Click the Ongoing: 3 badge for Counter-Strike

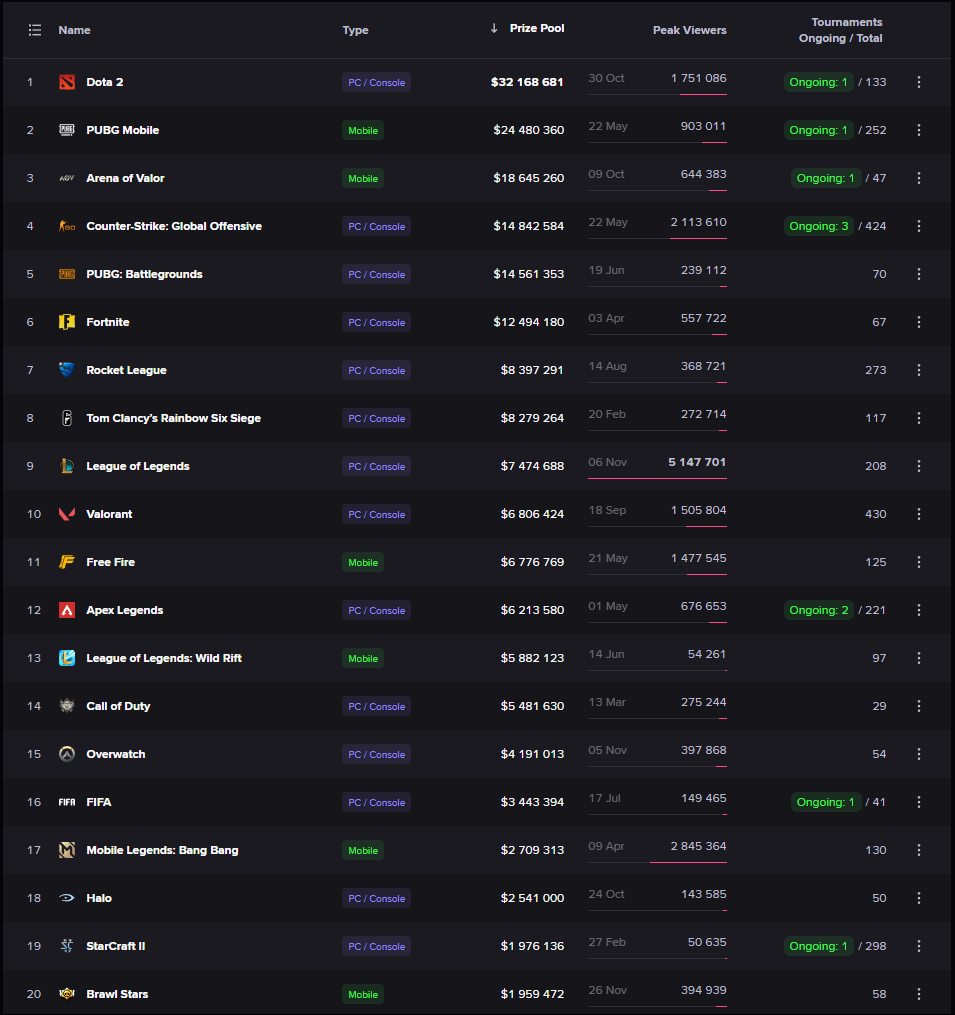tap(818, 226)
